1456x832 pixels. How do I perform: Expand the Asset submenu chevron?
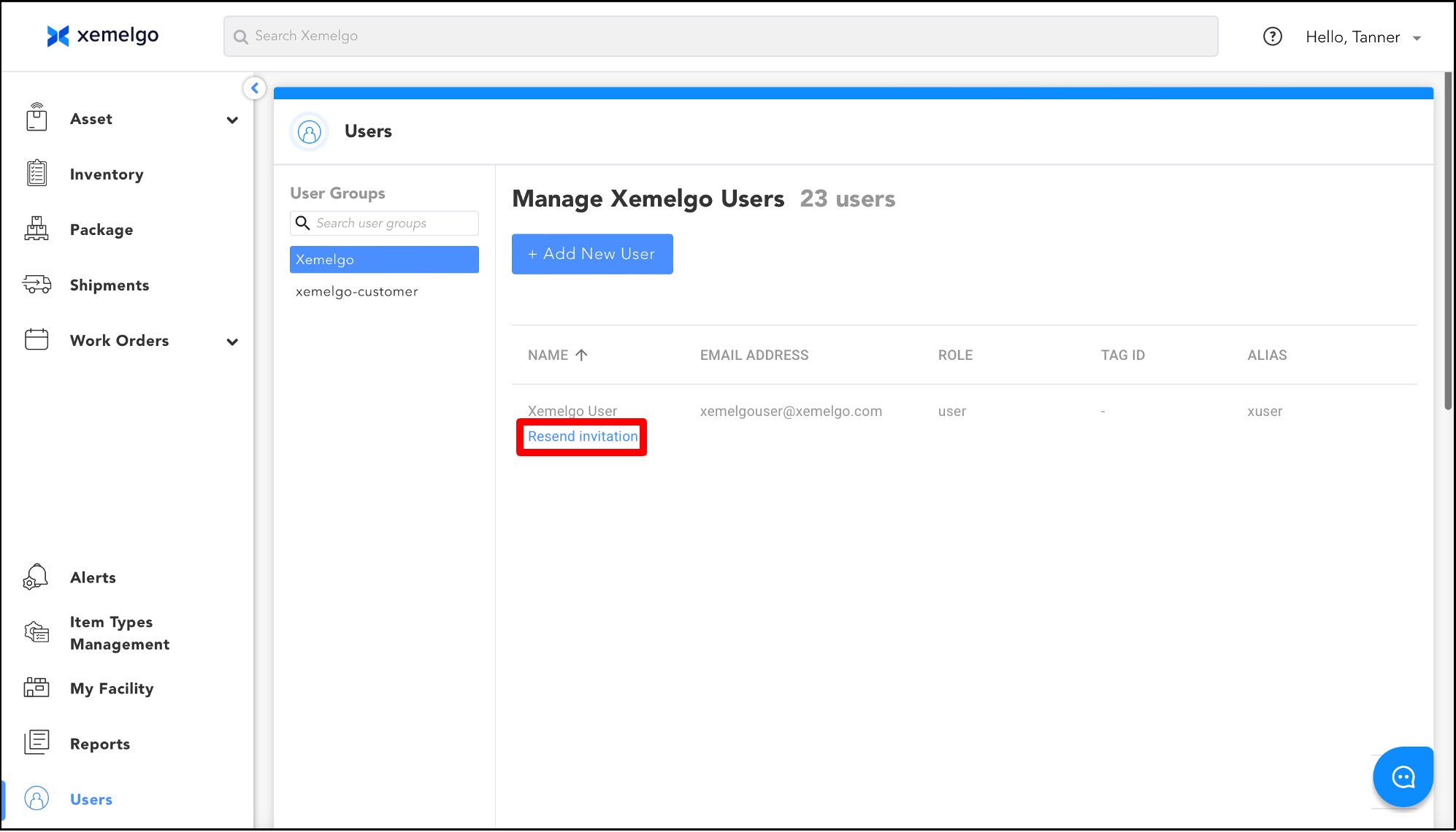click(232, 120)
